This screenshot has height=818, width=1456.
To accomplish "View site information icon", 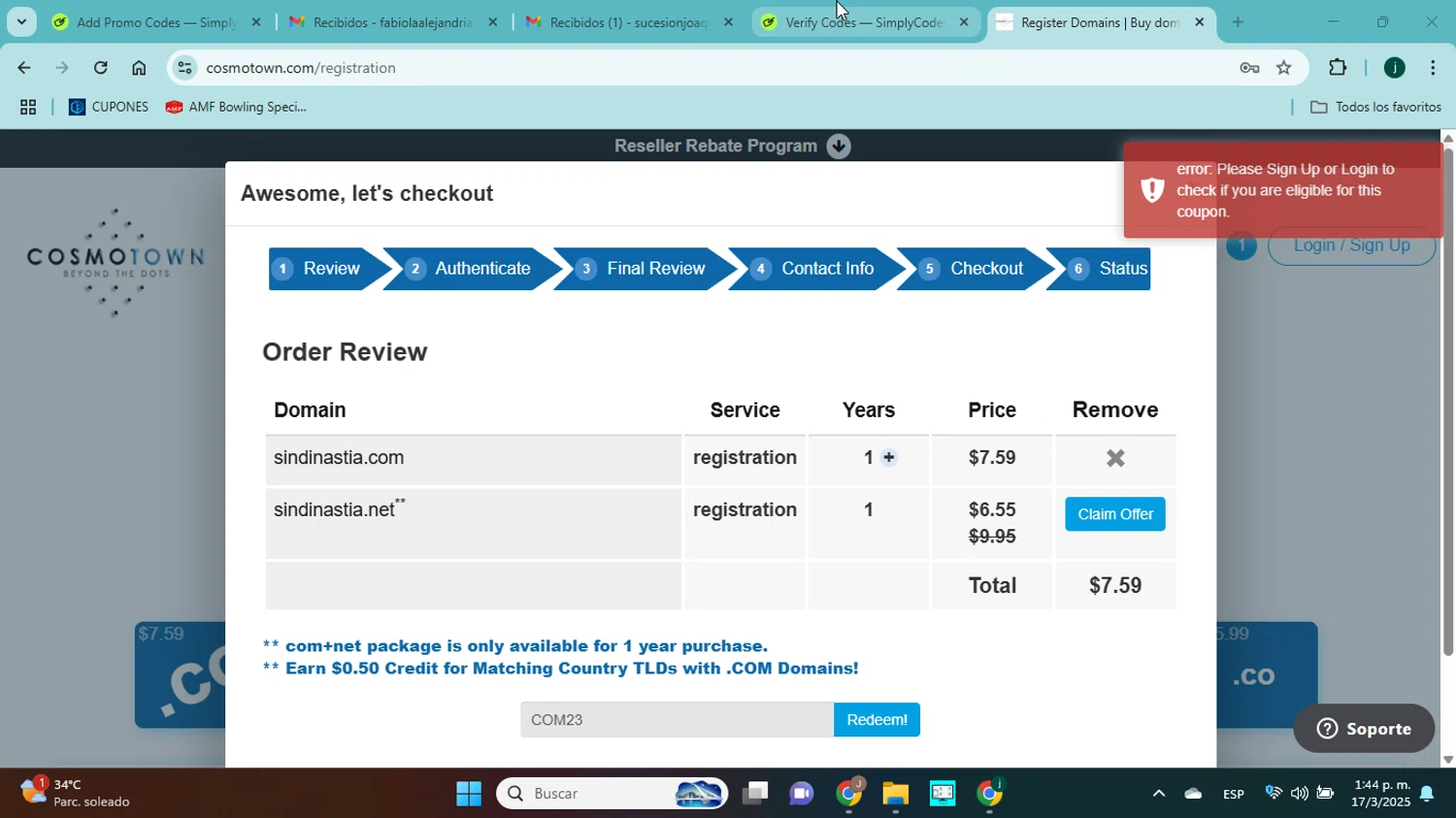I will (x=184, y=68).
